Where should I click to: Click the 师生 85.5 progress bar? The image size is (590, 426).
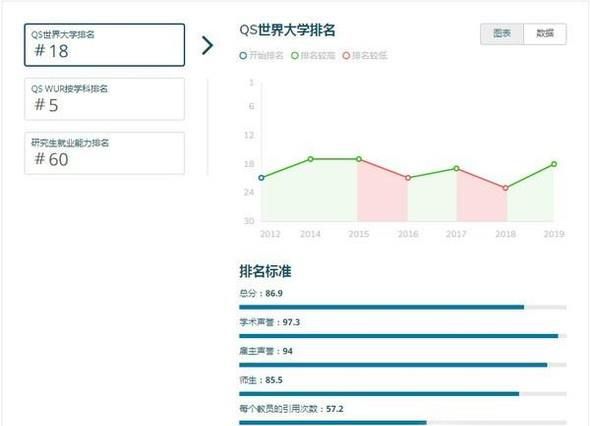[403, 394]
